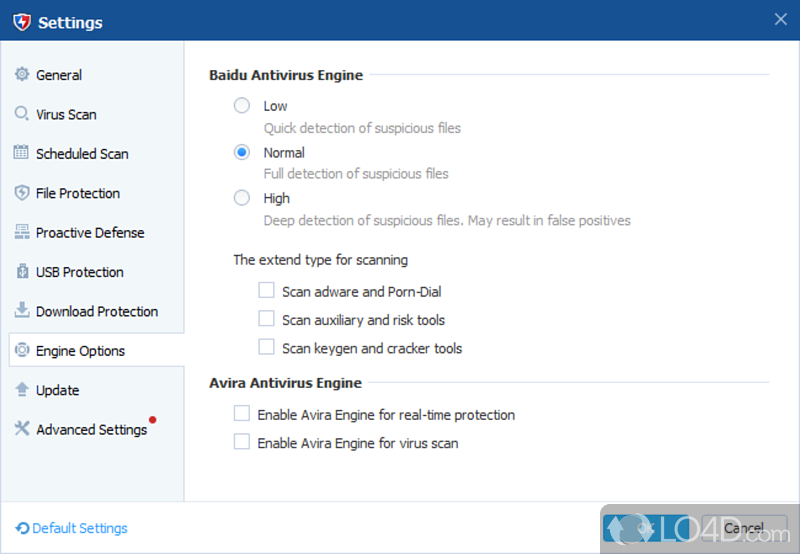800x554 pixels.
Task: Click the Download Protection arrow icon
Action: pos(22,311)
